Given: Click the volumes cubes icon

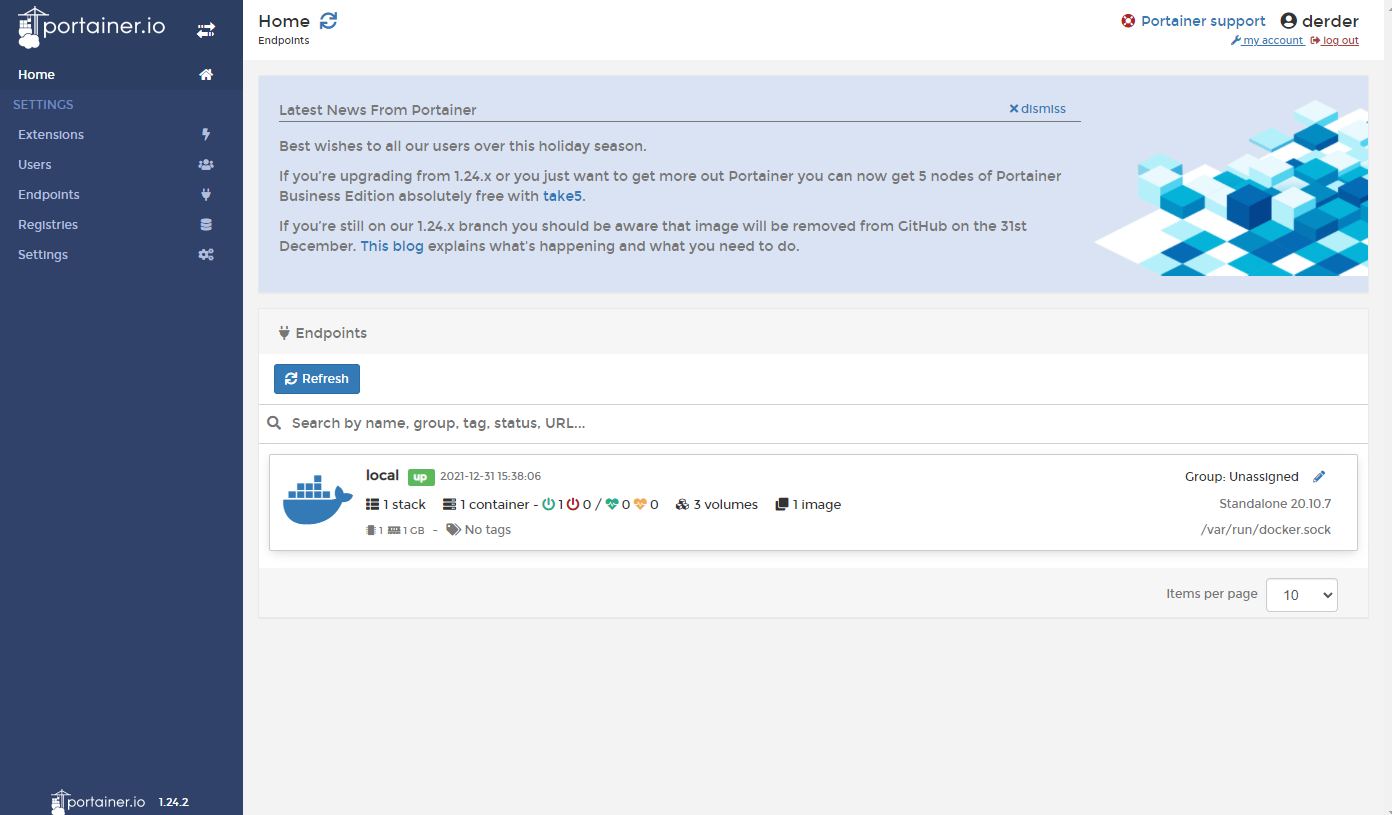Looking at the screenshot, I should [x=682, y=505].
